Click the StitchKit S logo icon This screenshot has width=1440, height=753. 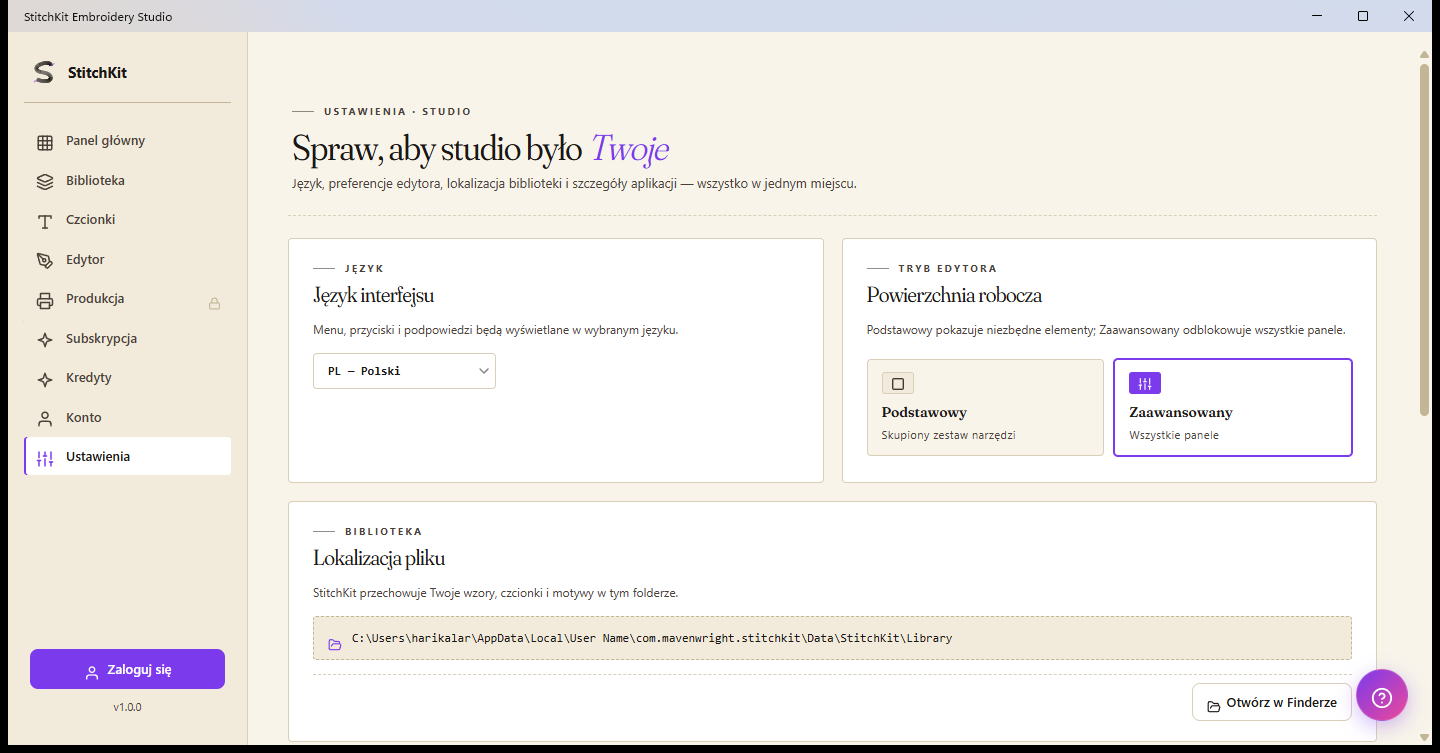[43, 72]
